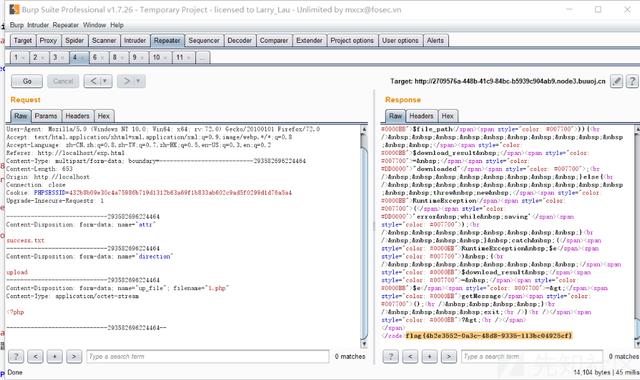Switch to the Comparer tool tab
This screenshot has height=380, width=640.
(274, 40)
